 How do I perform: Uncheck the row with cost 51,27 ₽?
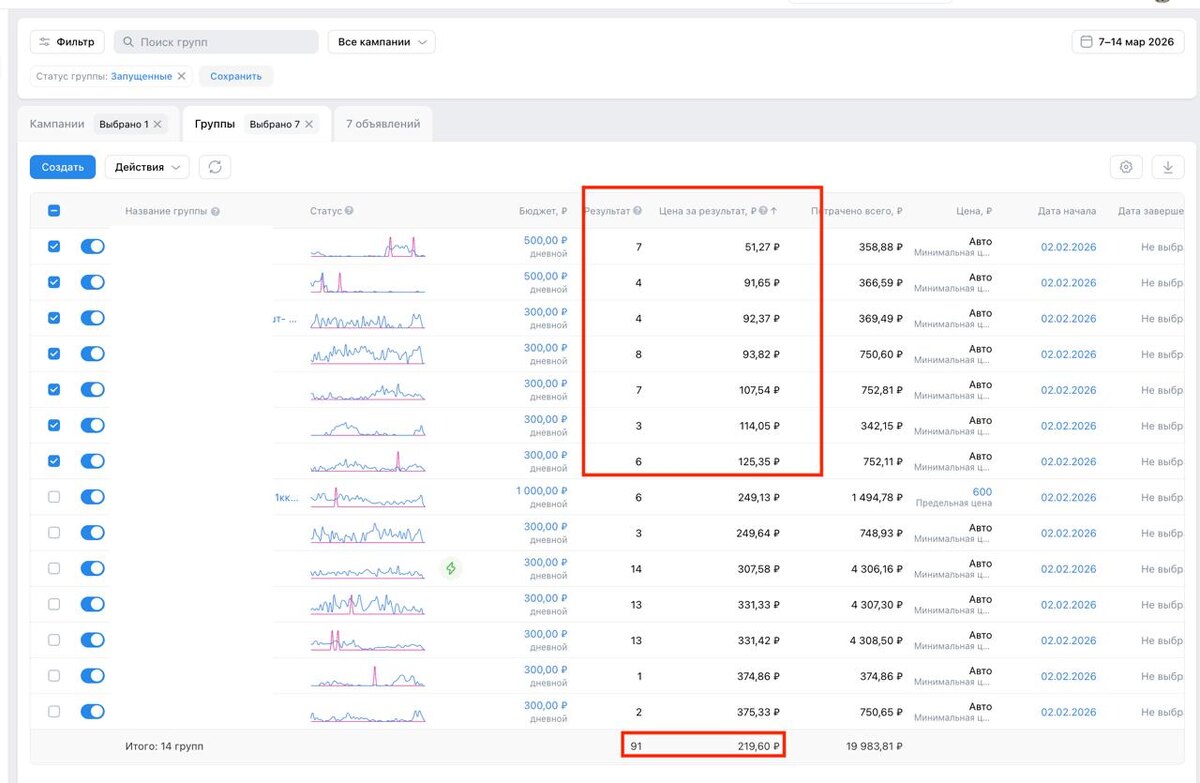[x=54, y=246]
